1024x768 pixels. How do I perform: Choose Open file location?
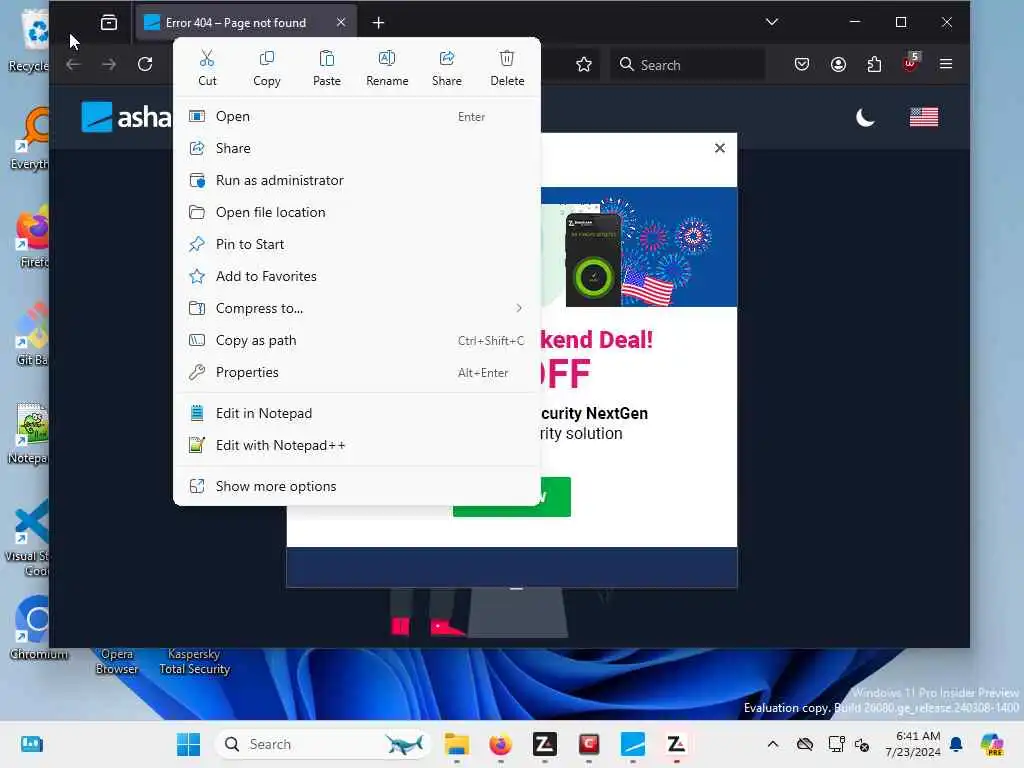click(357, 212)
